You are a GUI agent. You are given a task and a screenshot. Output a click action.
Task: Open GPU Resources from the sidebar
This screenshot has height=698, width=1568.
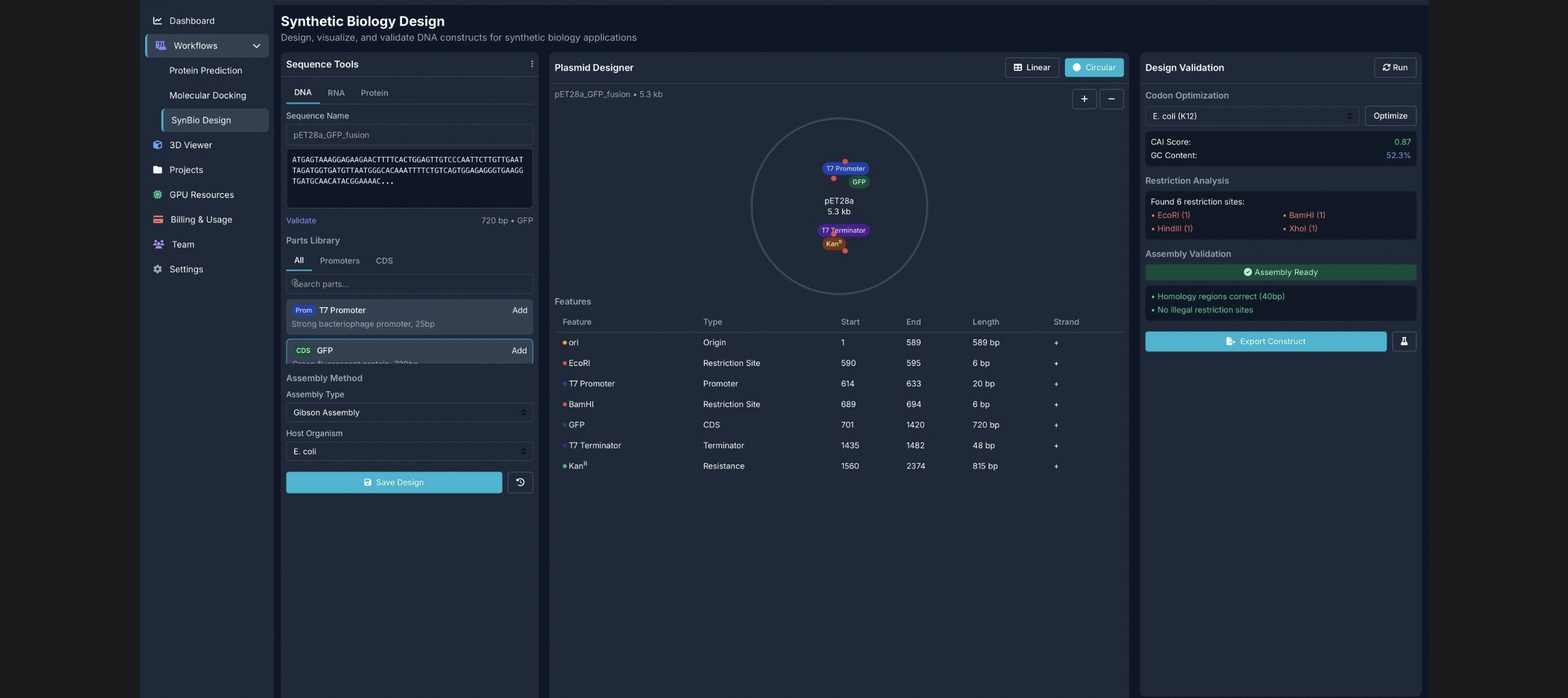pos(201,195)
